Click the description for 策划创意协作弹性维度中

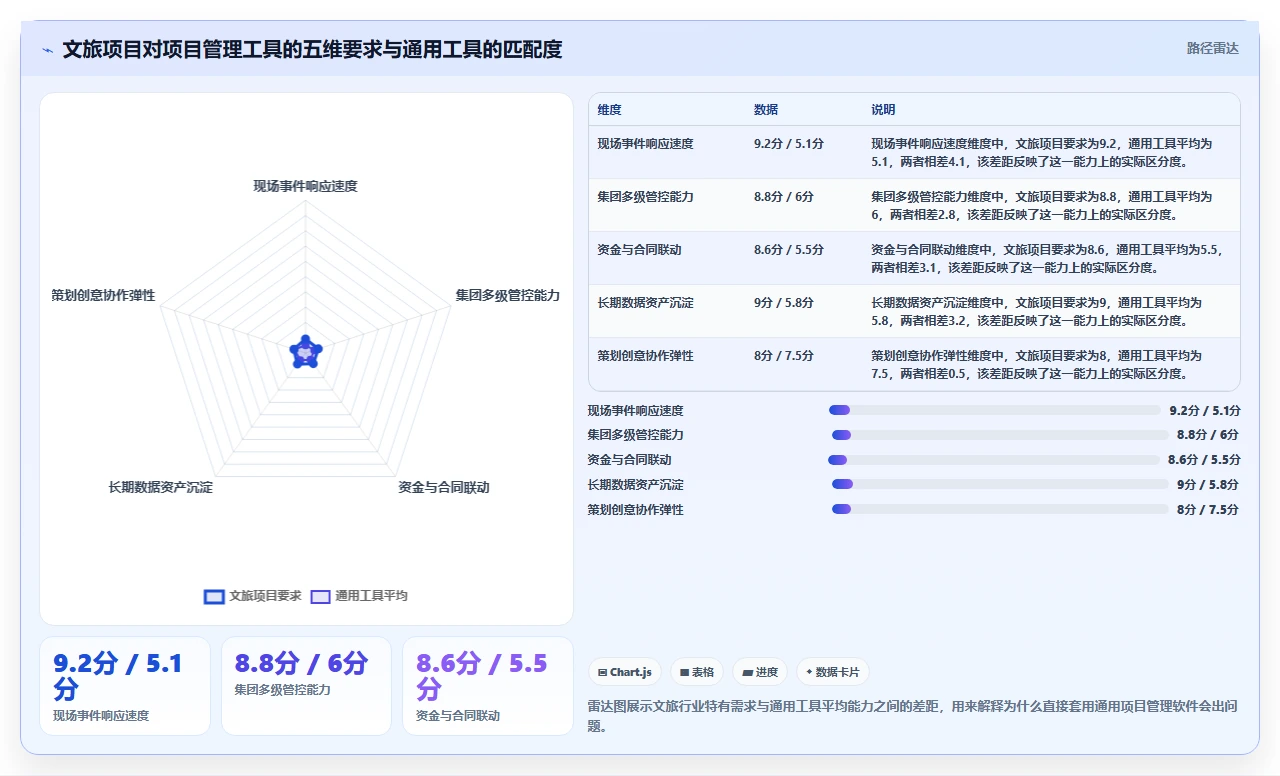pyautogui.click(x=1036, y=365)
